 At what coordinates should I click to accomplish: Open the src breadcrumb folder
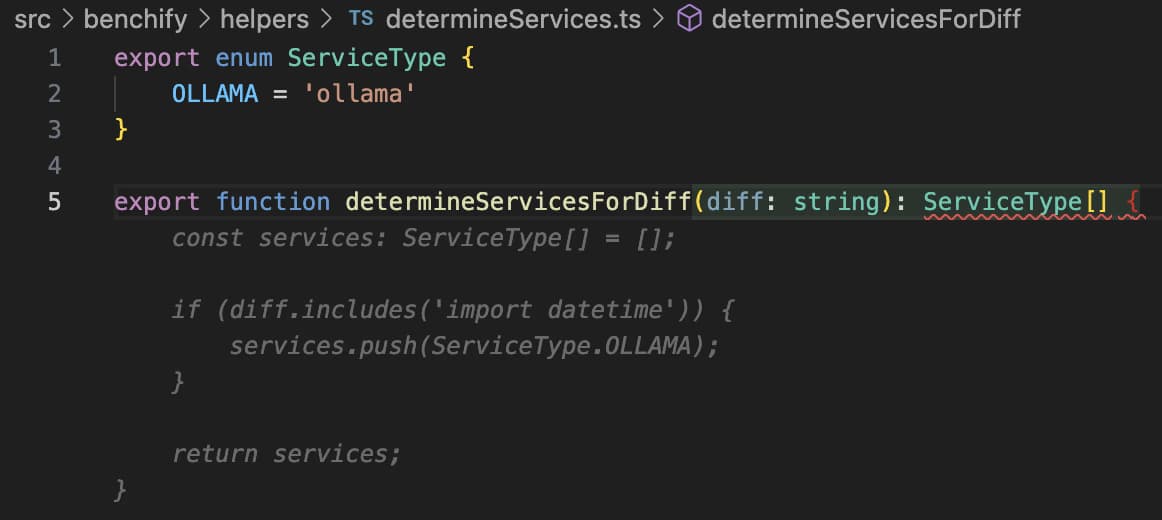pos(32,19)
